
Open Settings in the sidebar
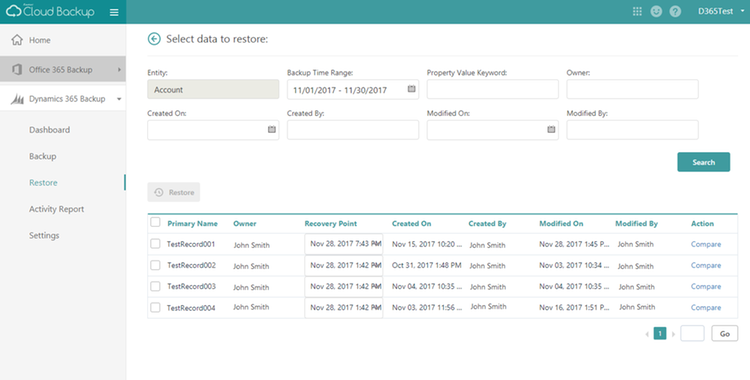click(44, 235)
